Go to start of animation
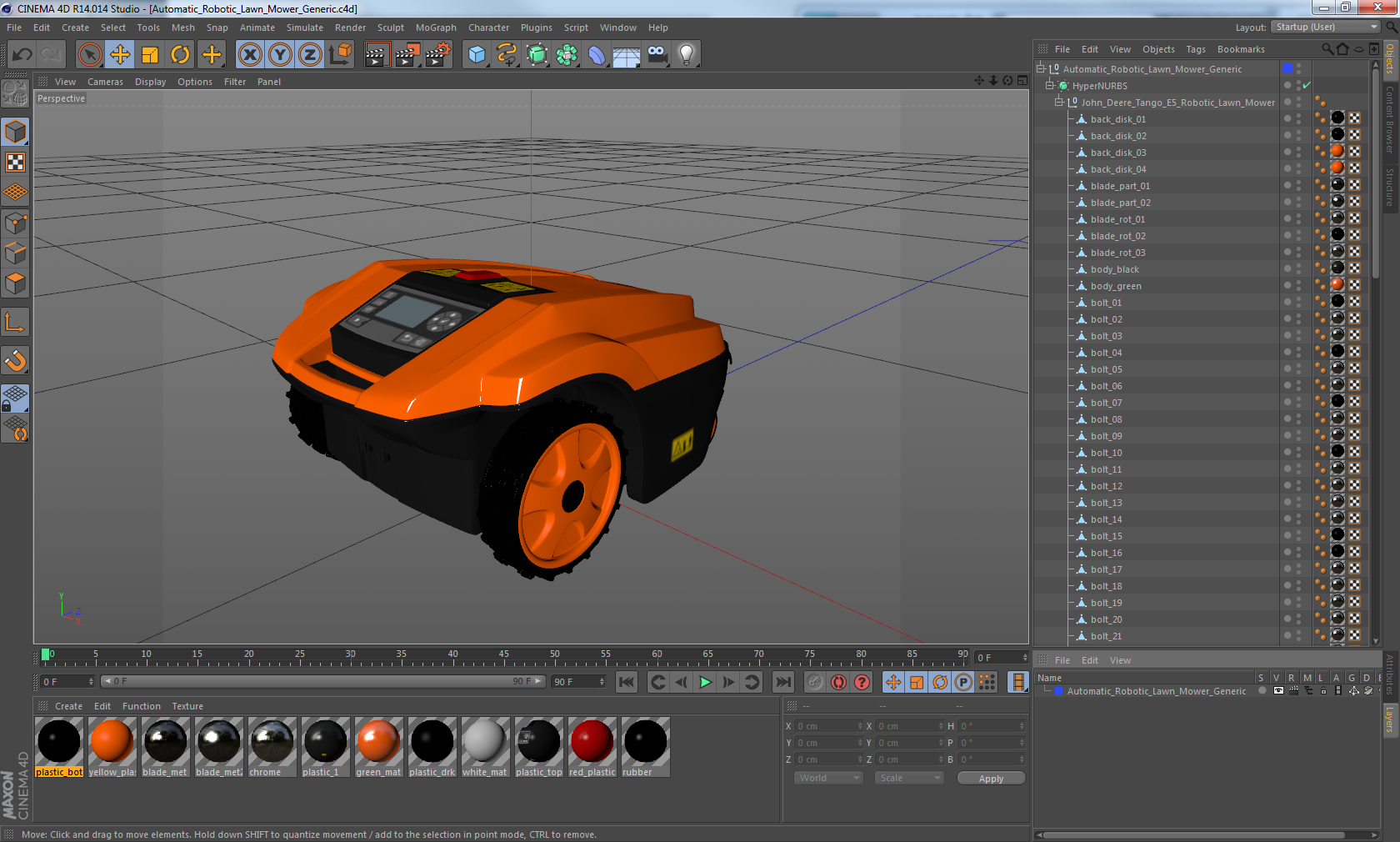This screenshot has width=1400, height=842. [627, 682]
